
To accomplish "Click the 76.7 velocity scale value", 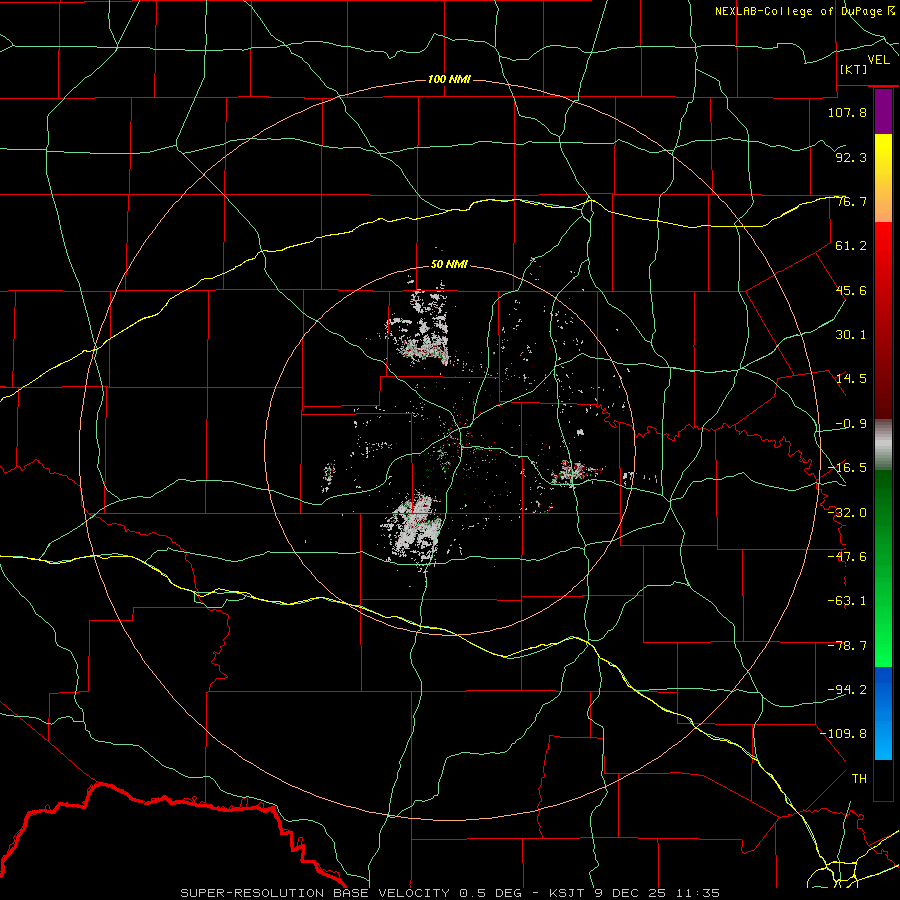I will point(851,201).
